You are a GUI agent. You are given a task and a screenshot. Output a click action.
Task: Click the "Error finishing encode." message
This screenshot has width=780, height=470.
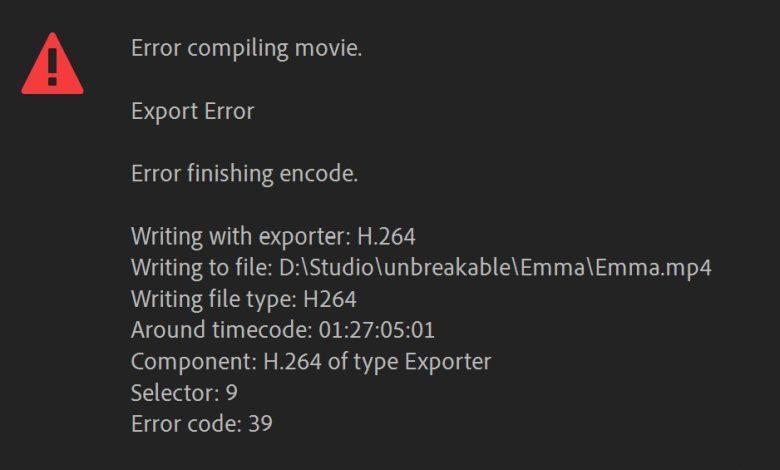coord(244,173)
